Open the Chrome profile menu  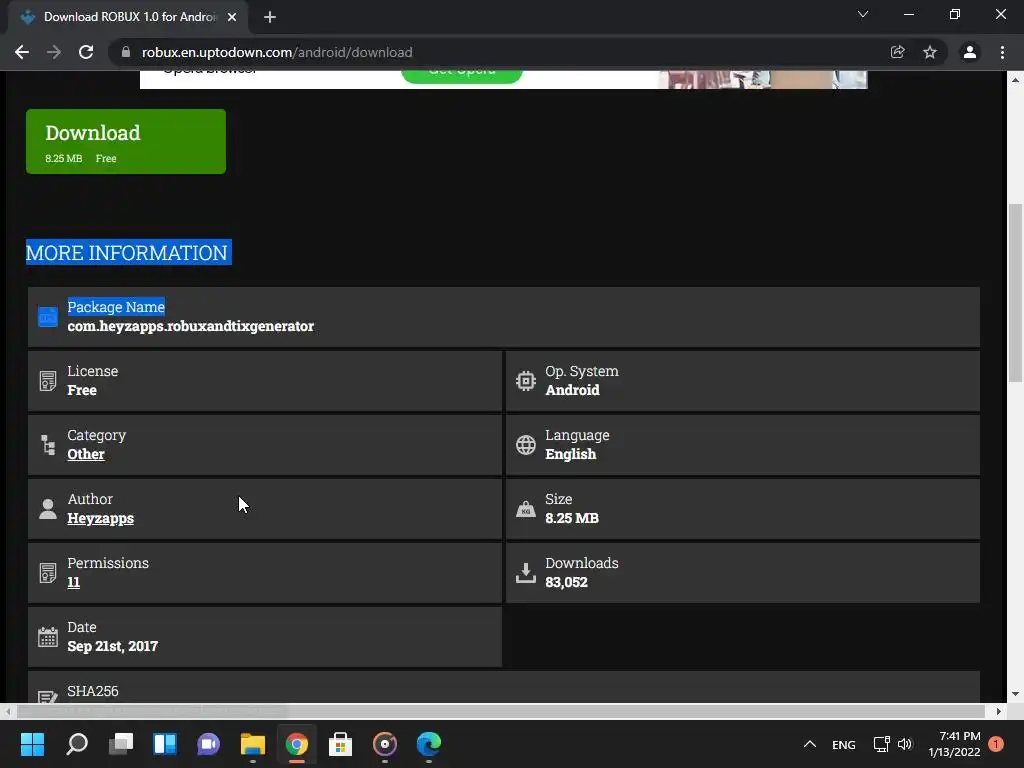(970, 52)
